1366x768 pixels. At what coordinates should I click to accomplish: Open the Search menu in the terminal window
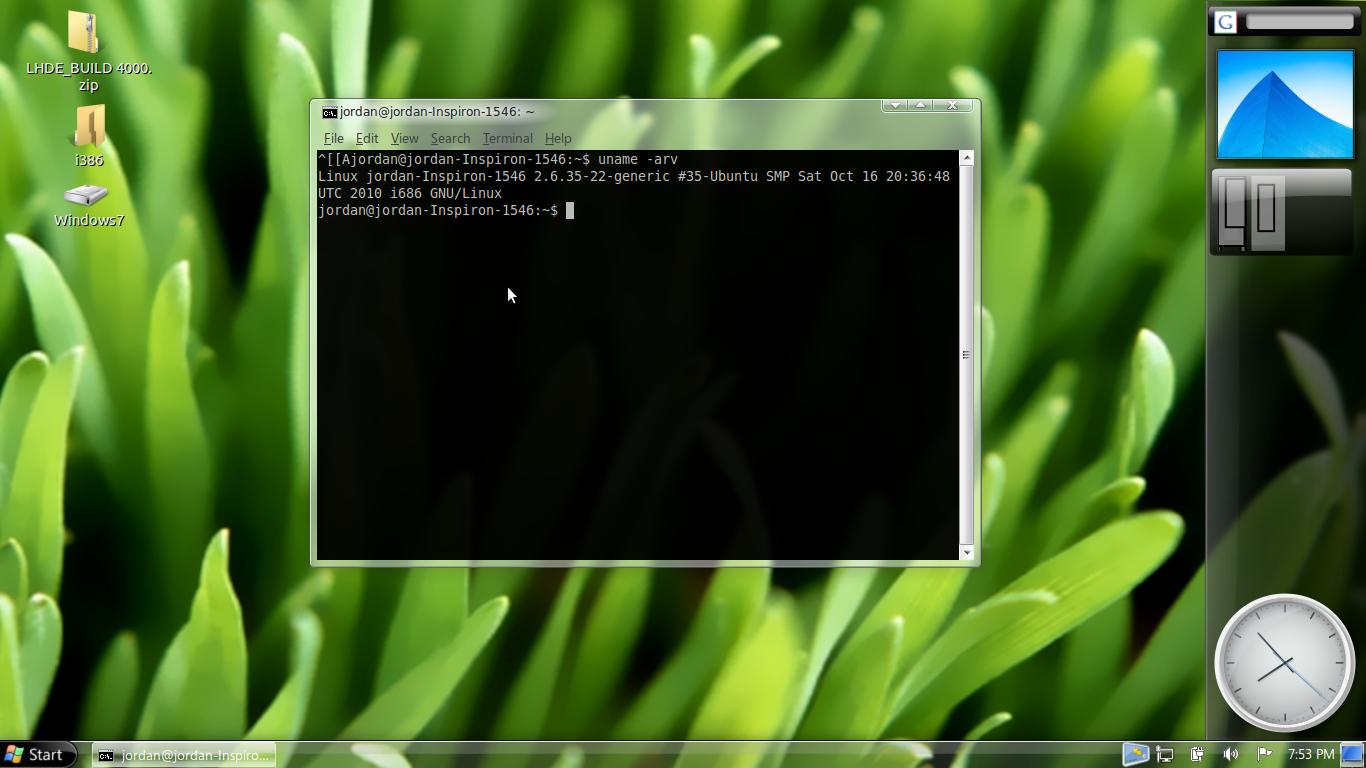click(450, 138)
